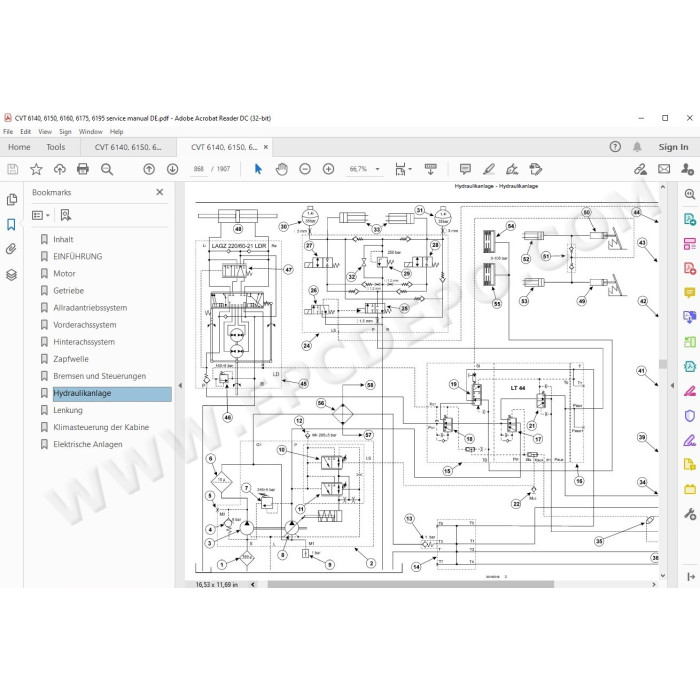Open the Lenkung bookmark
The width and height of the screenshot is (700, 700).
[68, 410]
